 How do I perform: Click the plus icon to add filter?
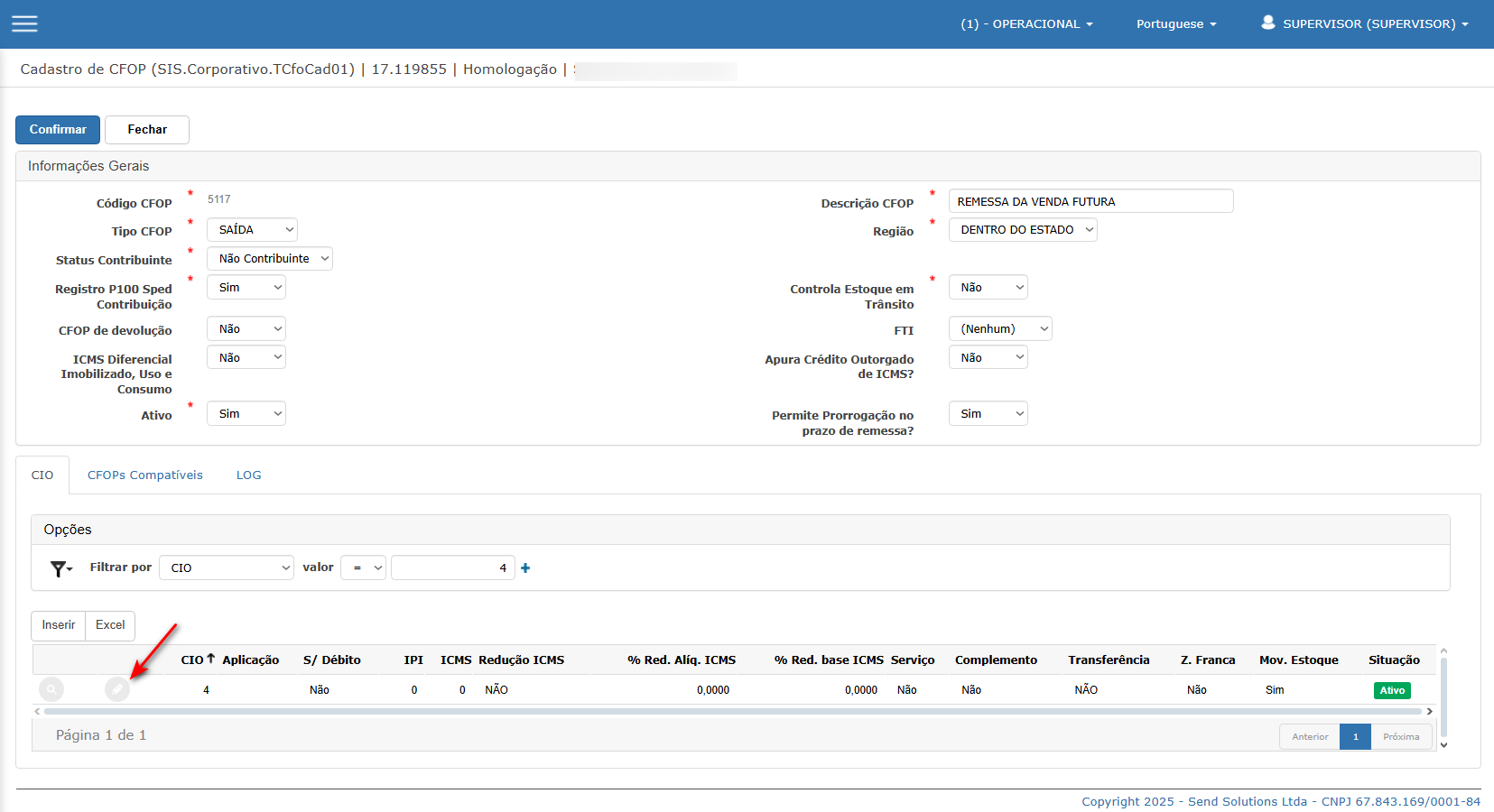click(525, 567)
